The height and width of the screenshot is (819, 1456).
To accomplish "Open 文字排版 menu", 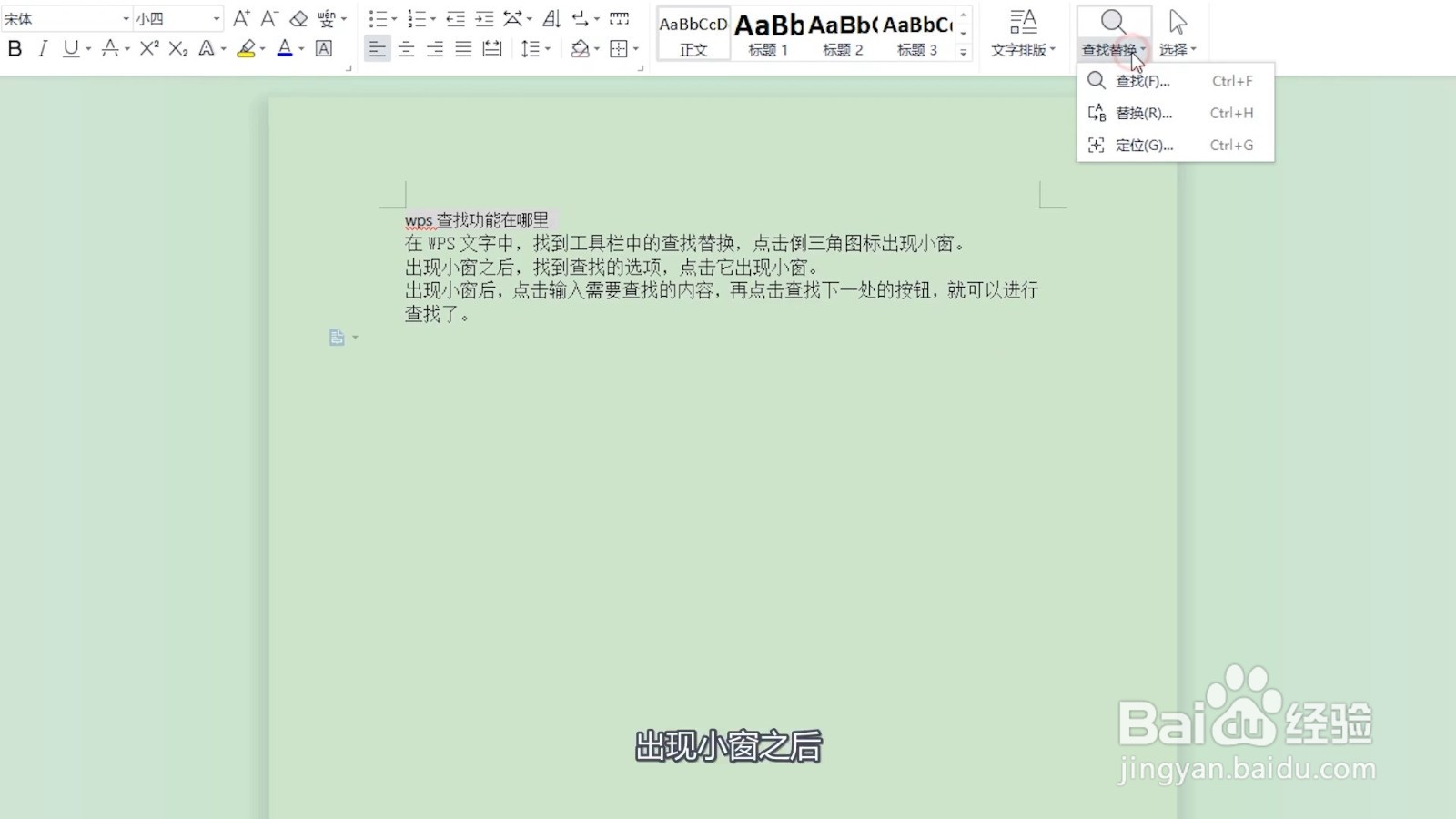I will [1023, 35].
